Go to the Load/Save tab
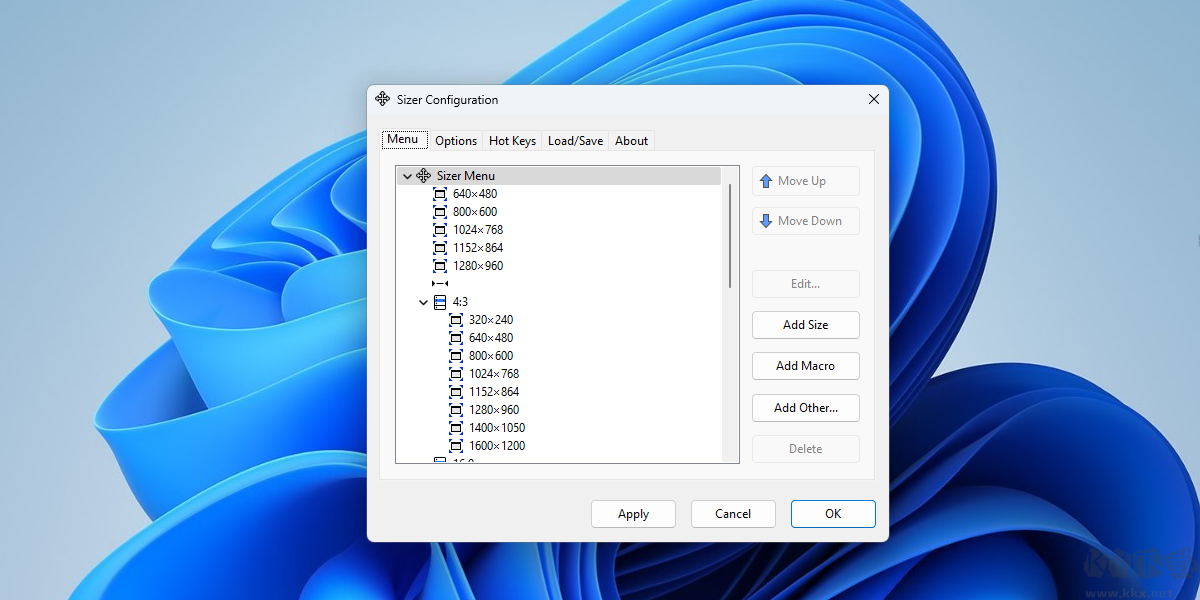Screen dimensions: 1200x600 click(575, 141)
